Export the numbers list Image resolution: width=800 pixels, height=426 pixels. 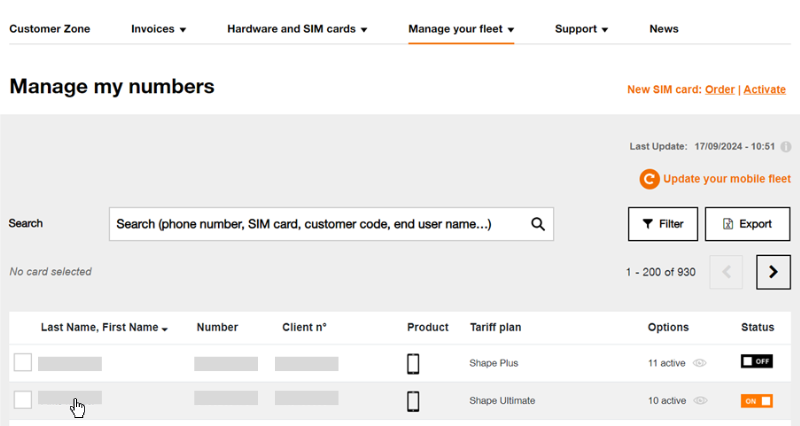click(x=747, y=224)
